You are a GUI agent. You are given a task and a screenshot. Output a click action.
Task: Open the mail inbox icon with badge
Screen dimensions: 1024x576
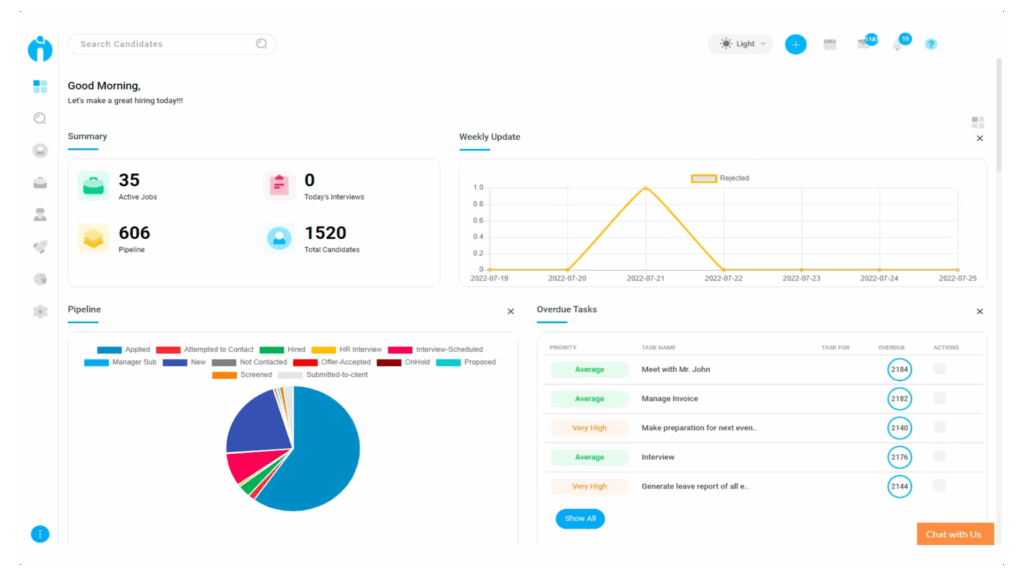click(x=863, y=44)
